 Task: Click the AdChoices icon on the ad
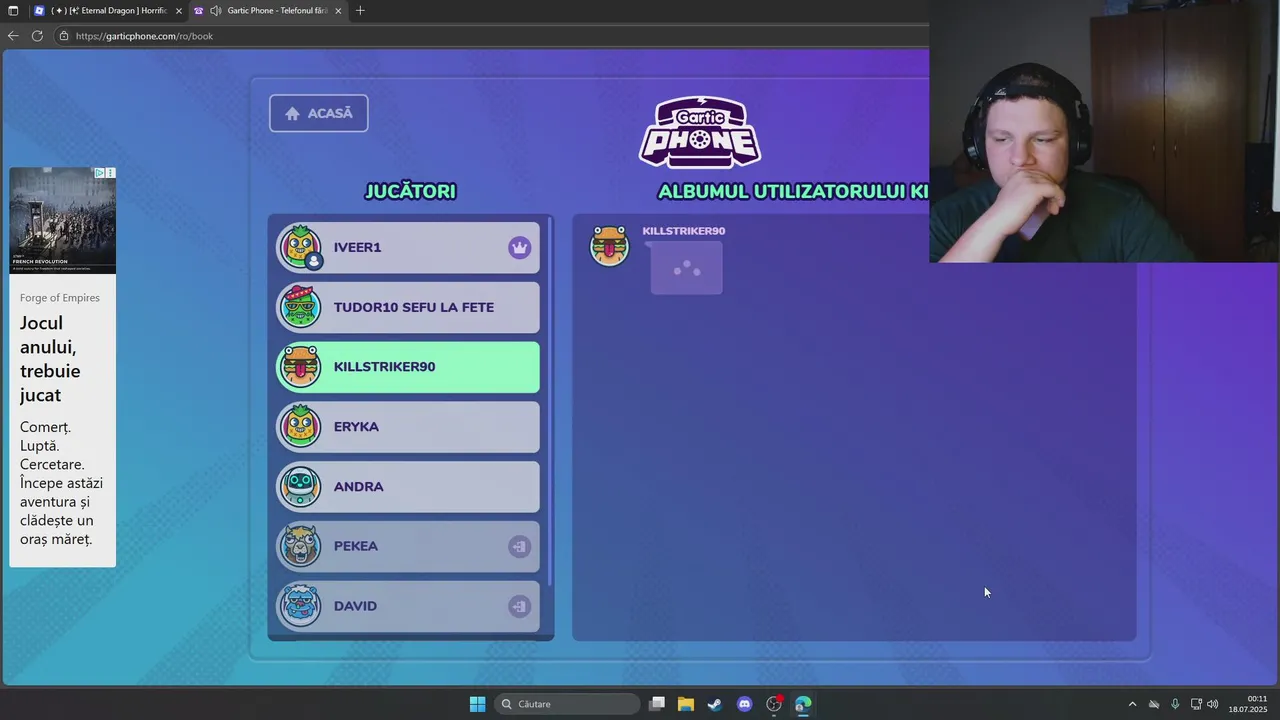pyautogui.click(x=100, y=173)
